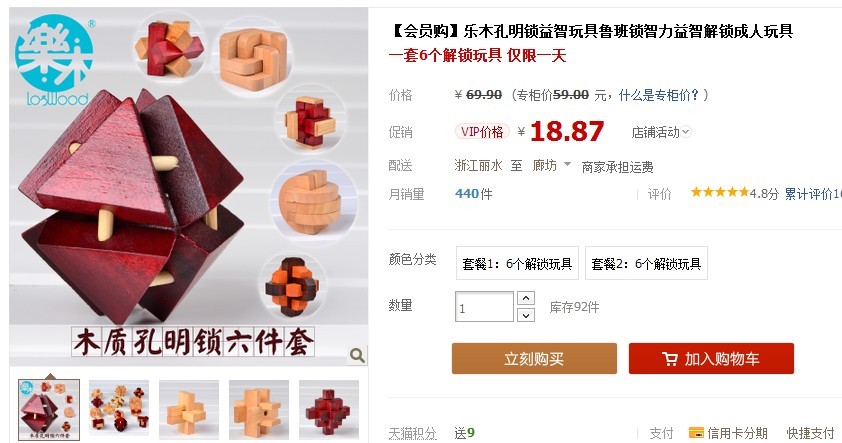Click the quantity input field
This screenshot has height=443, width=842.
pos(484,307)
